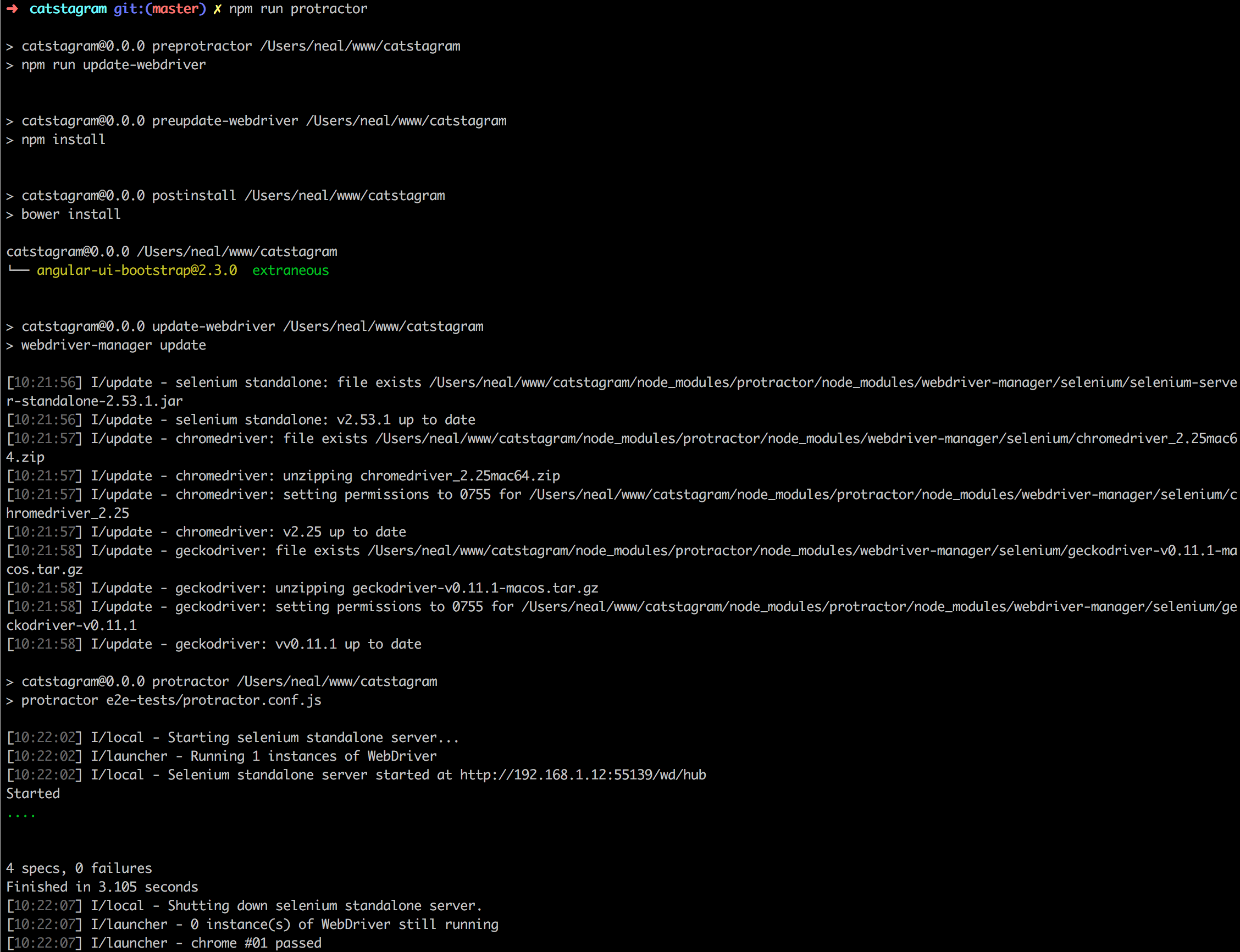Click the Finished in 3.105 seconds line
Image resolution: width=1240 pixels, height=952 pixels.
102,887
